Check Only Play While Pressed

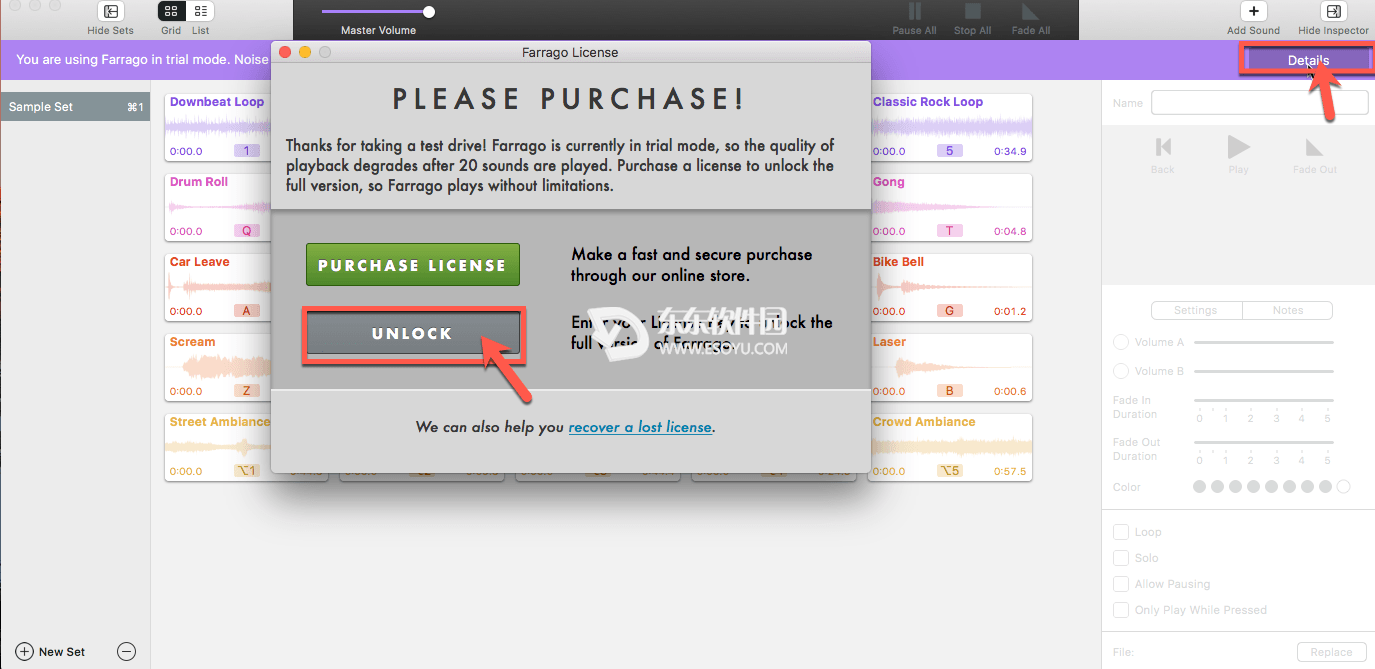coord(1121,610)
